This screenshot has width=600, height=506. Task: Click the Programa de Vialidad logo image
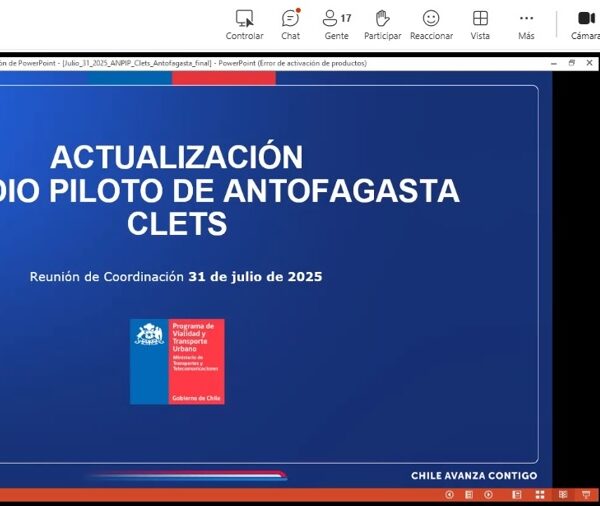point(177,361)
